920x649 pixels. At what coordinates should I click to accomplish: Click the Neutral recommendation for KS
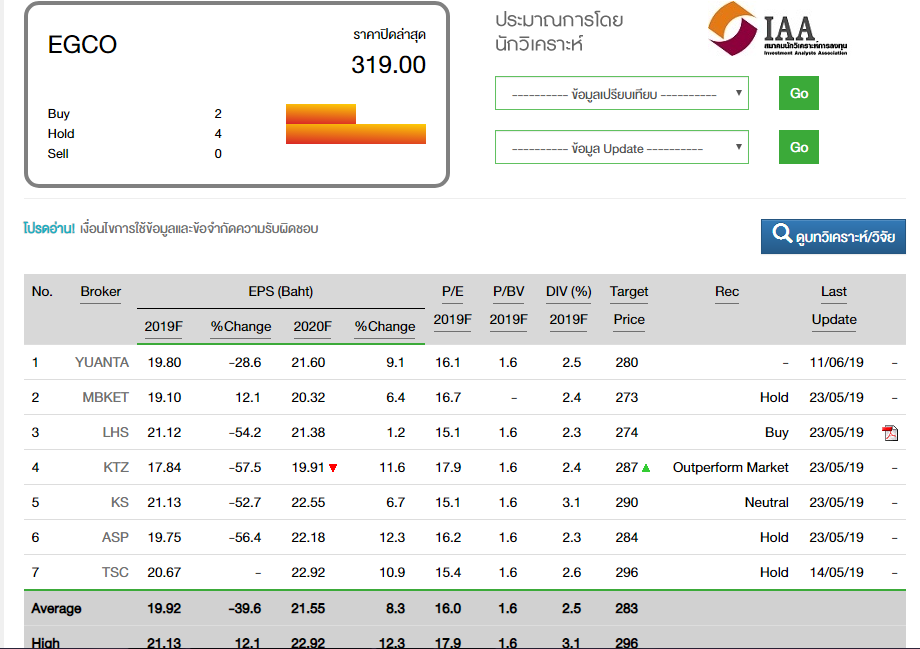tap(766, 502)
